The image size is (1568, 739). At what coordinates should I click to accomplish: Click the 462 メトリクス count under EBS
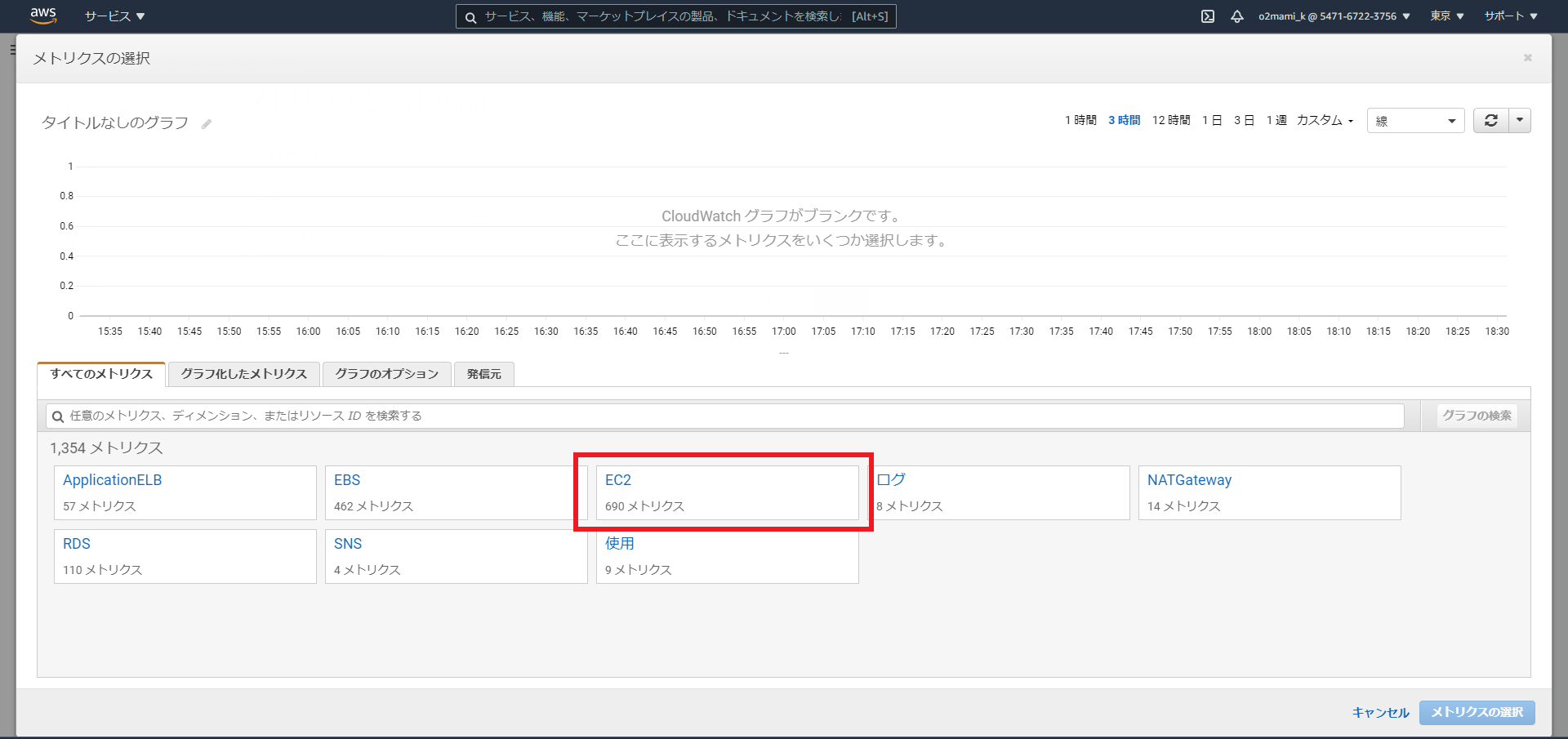pos(374,506)
